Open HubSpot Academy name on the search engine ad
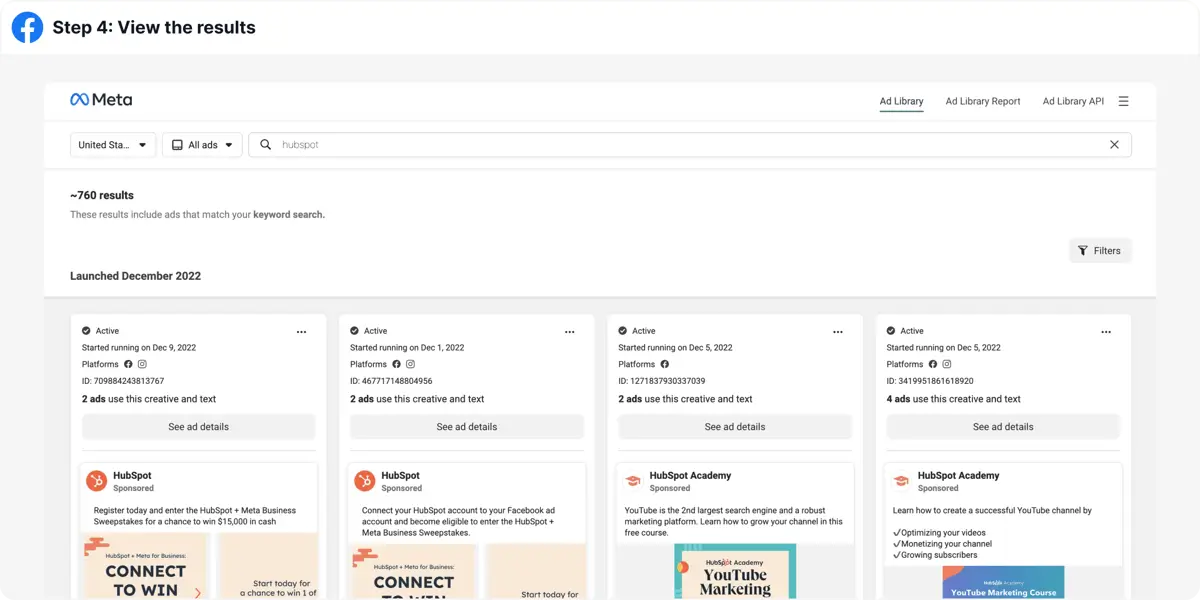The image size is (1200, 600). coord(690,476)
